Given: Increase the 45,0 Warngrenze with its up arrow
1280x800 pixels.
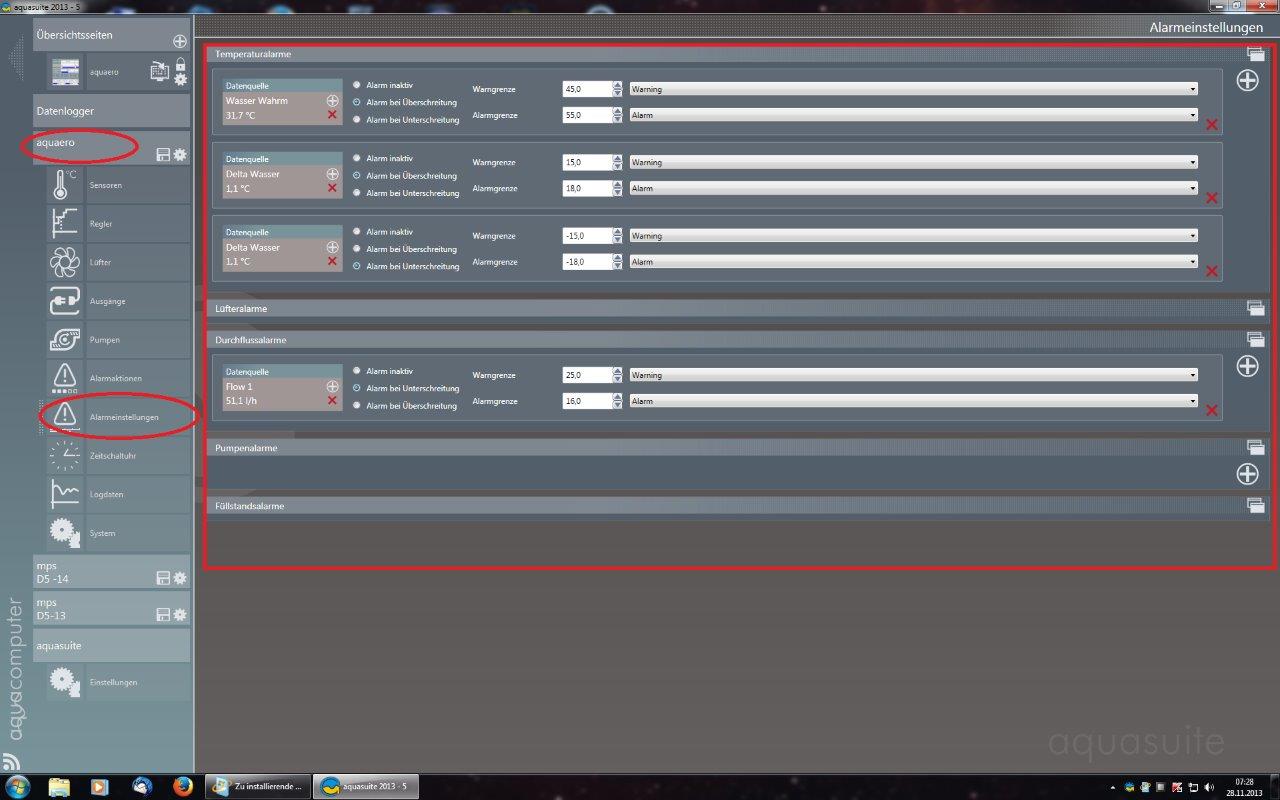Looking at the screenshot, I should 617,85.
